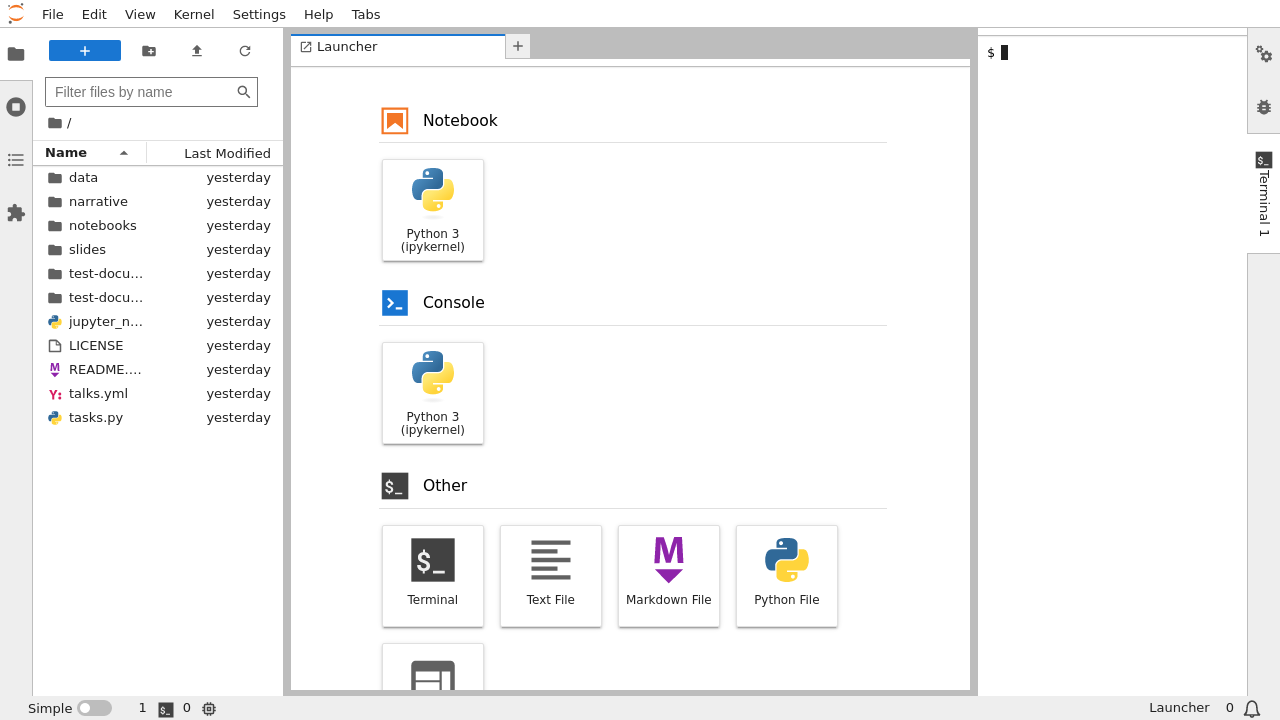Select the notebooks folder
1280x720 pixels.
[158, 226]
